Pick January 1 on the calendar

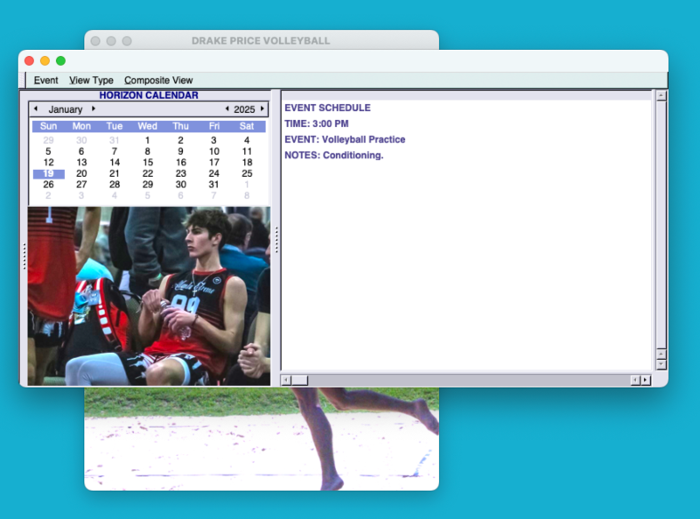(x=148, y=141)
